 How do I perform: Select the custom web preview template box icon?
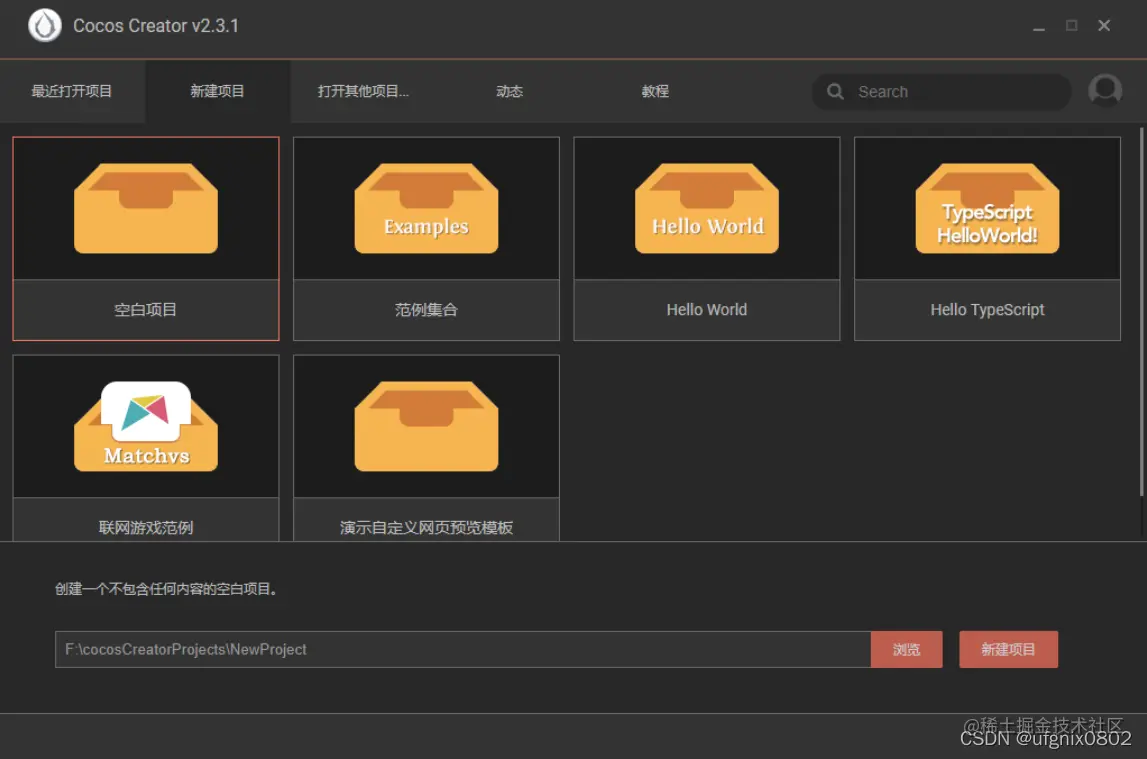(426, 426)
